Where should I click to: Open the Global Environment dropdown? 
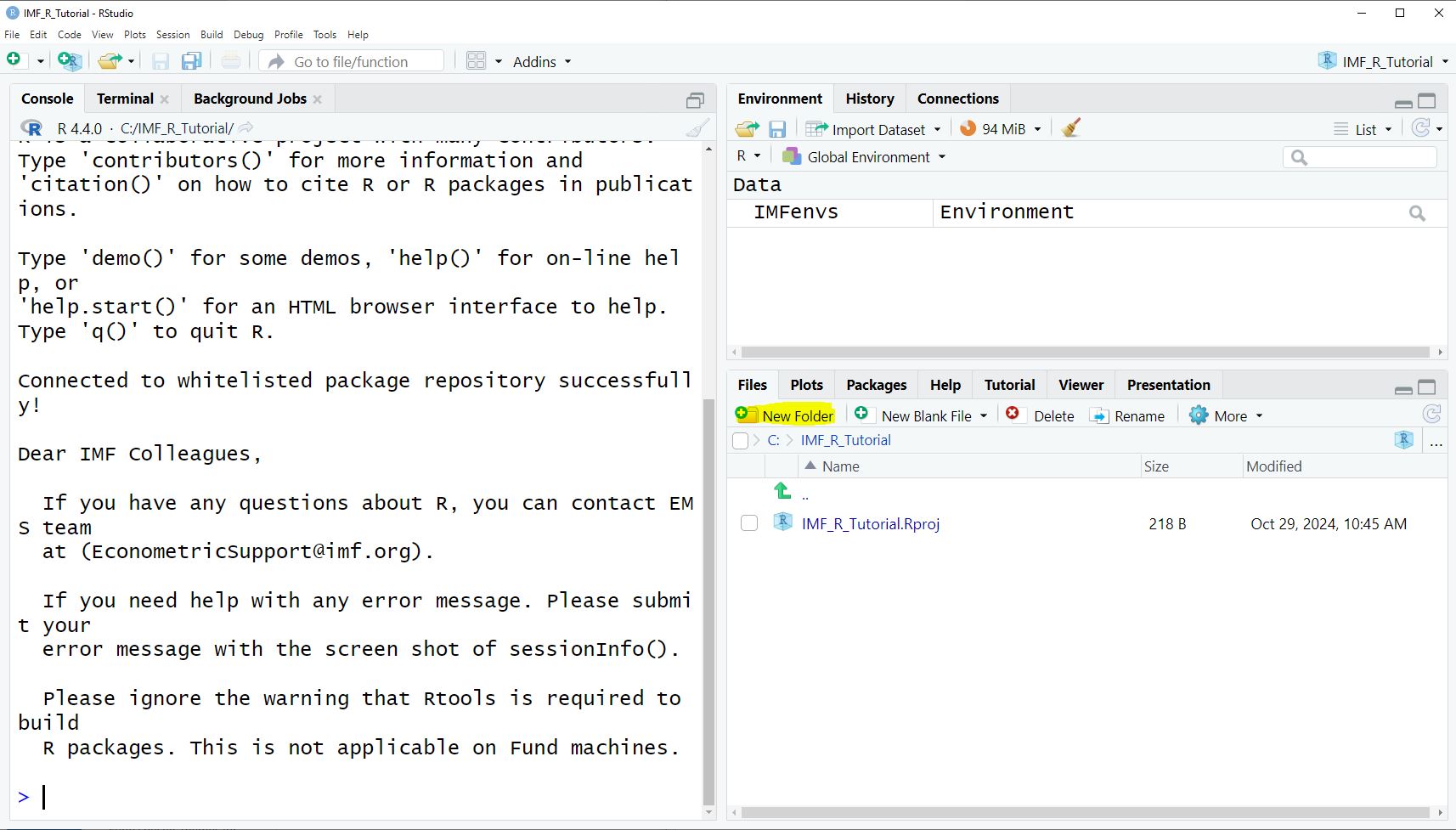click(864, 157)
